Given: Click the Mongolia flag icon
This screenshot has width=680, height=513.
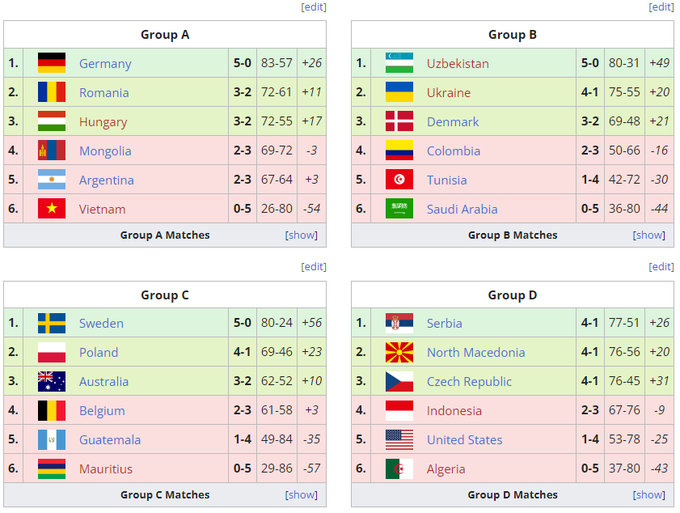Looking at the screenshot, I should tap(51, 151).
